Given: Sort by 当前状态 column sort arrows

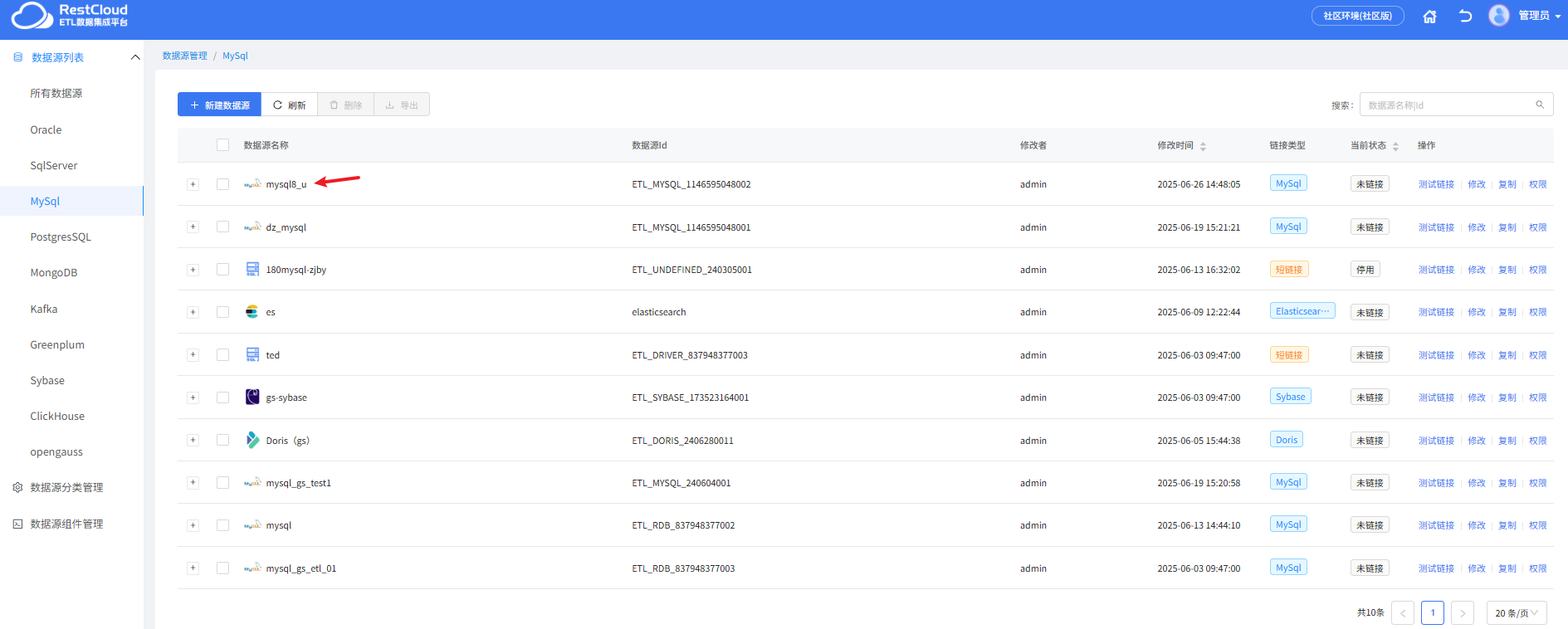Looking at the screenshot, I should point(1395,146).
